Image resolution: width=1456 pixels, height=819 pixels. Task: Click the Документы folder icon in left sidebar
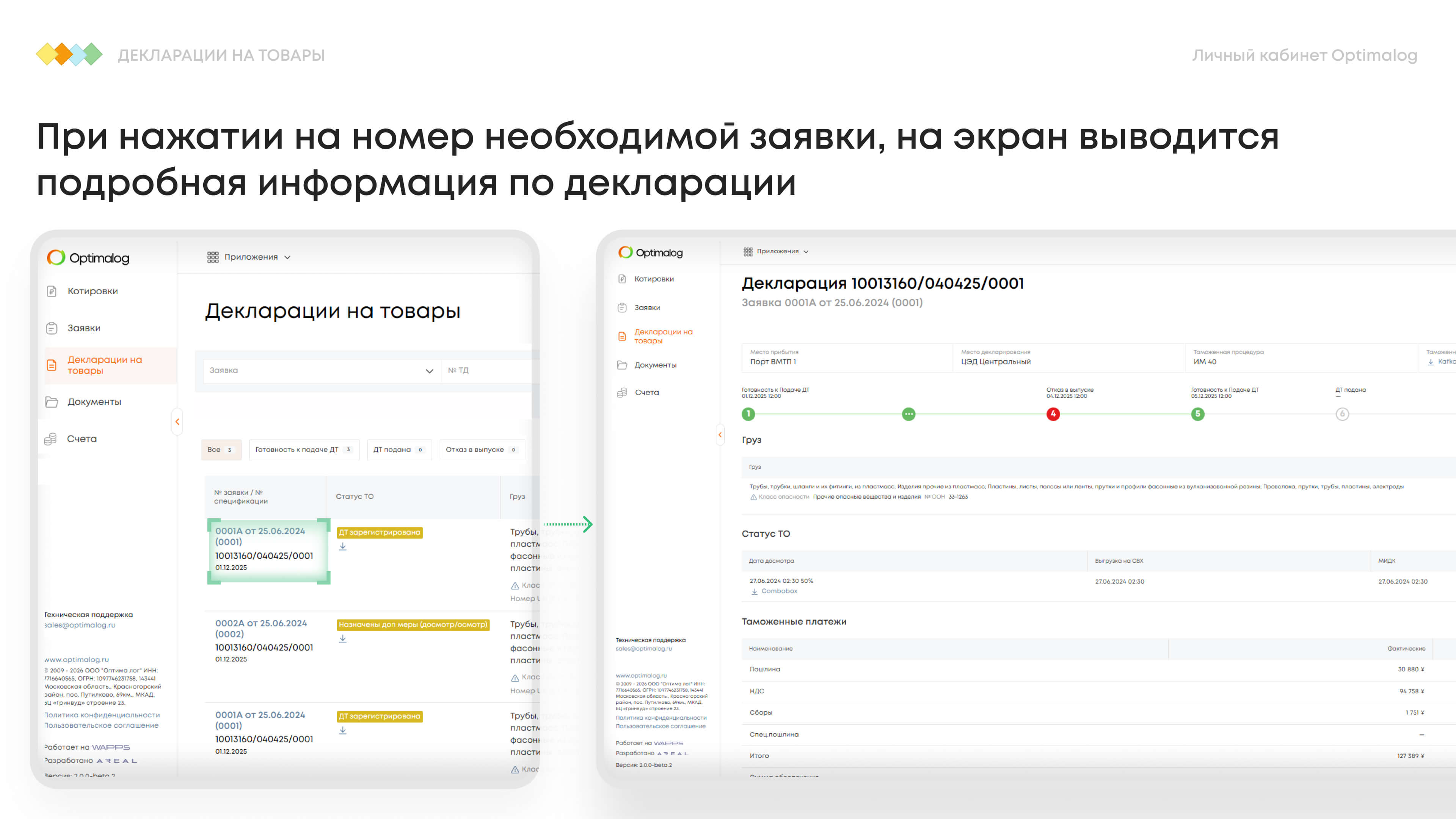point(52,402)
